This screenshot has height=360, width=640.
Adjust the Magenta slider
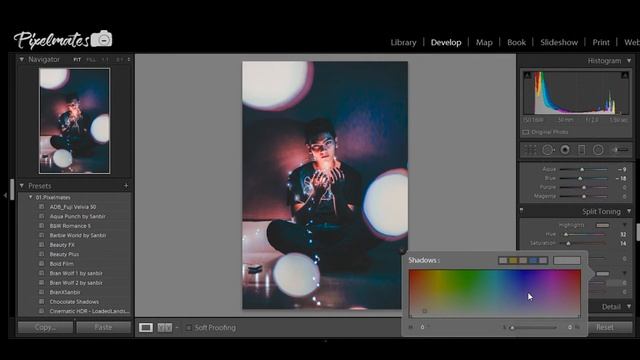tap(584, 196)
